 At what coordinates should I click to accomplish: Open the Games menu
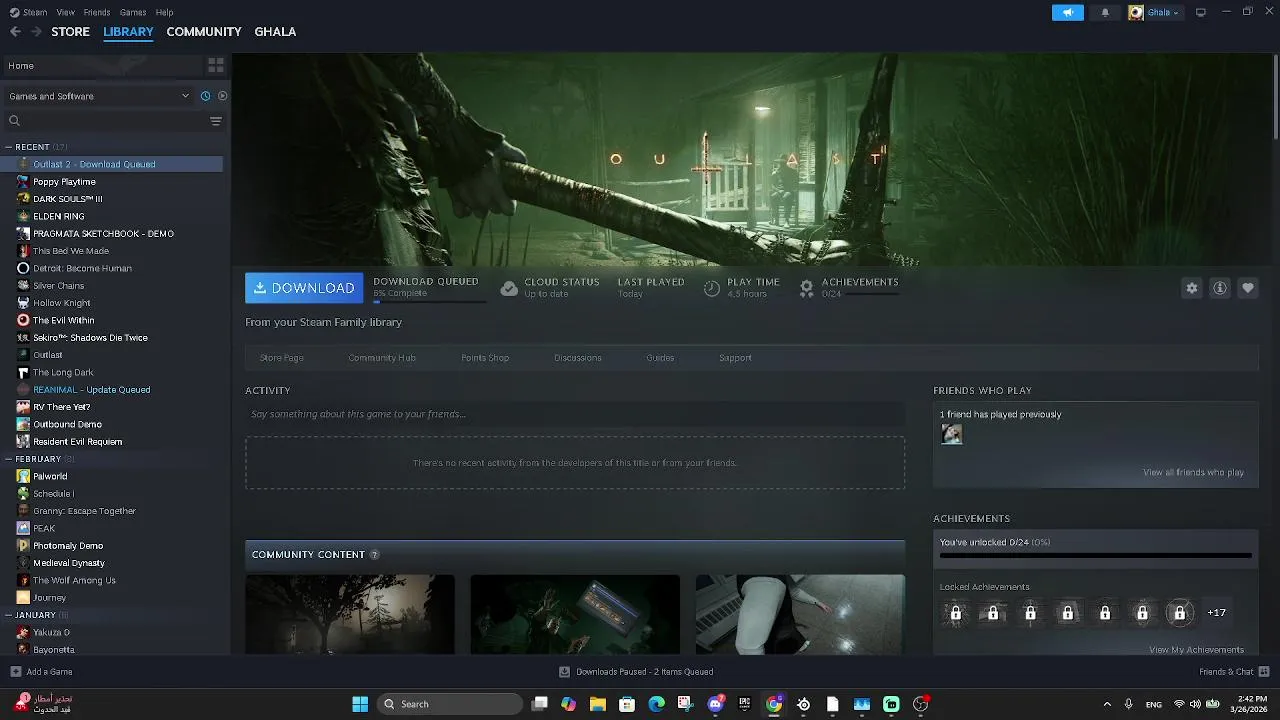tap(133, 12)
